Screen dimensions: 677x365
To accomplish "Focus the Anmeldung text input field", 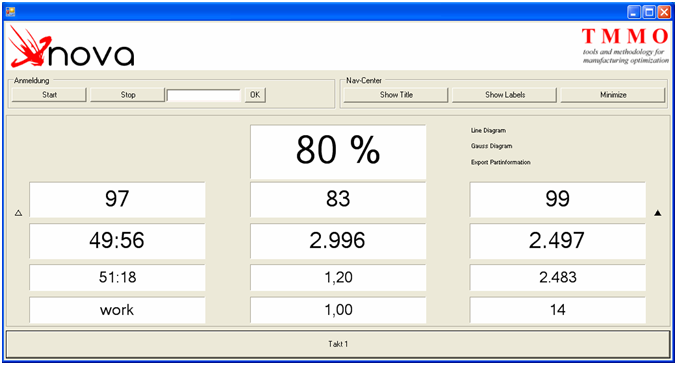I will coord(204,95).
